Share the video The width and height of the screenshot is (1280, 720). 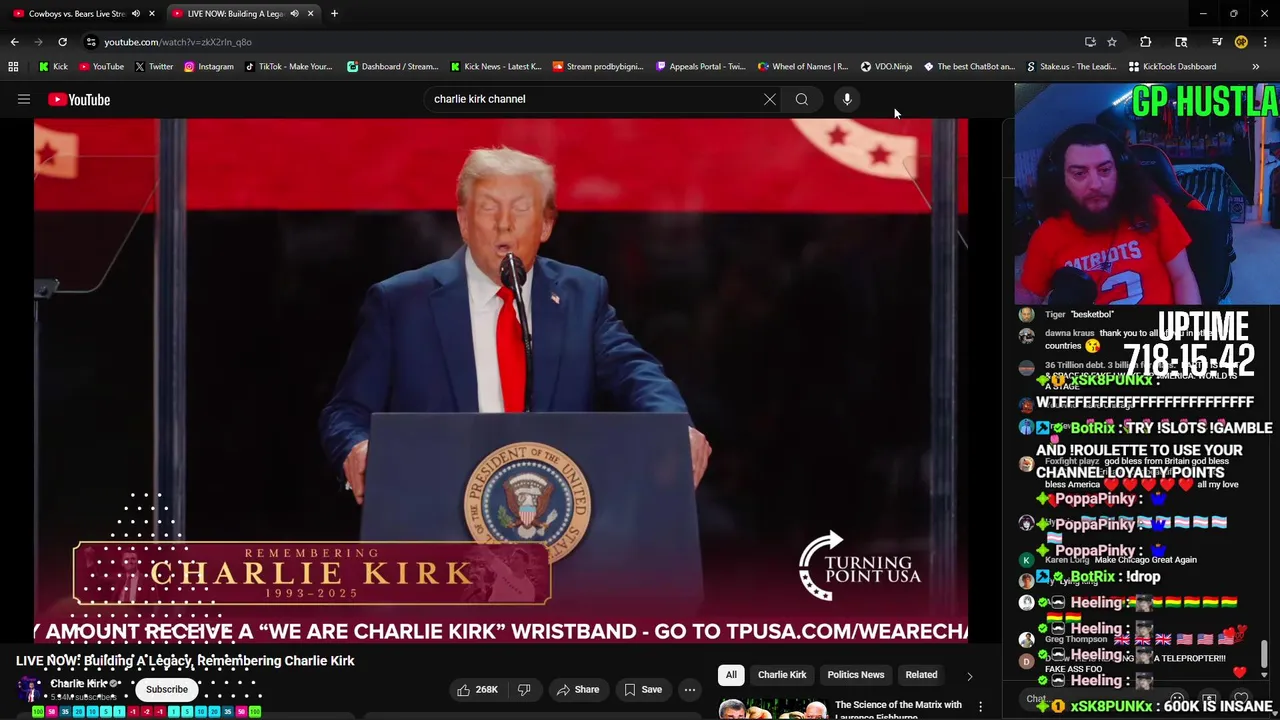click(x=578, y=689)
